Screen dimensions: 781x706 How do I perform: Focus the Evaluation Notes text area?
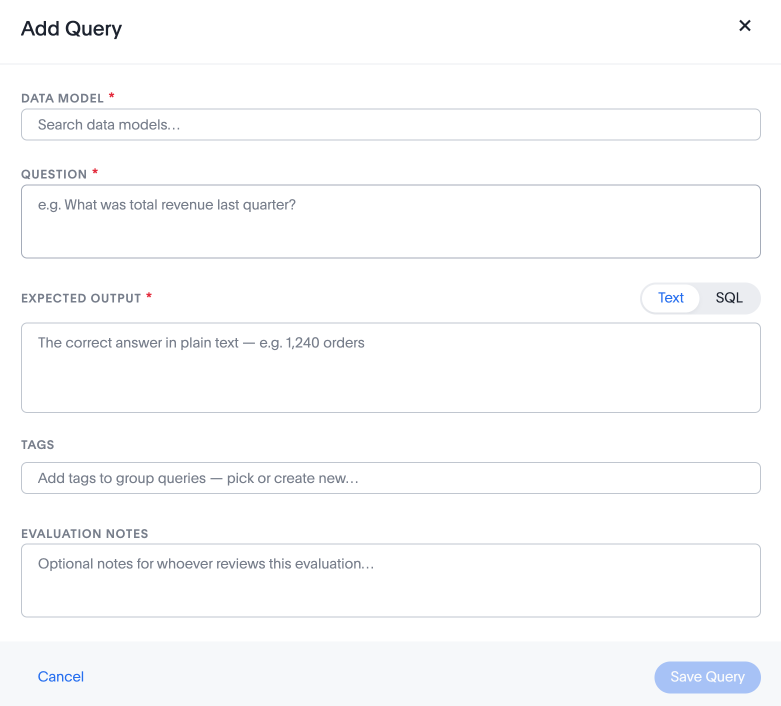[x=390, y=580]
